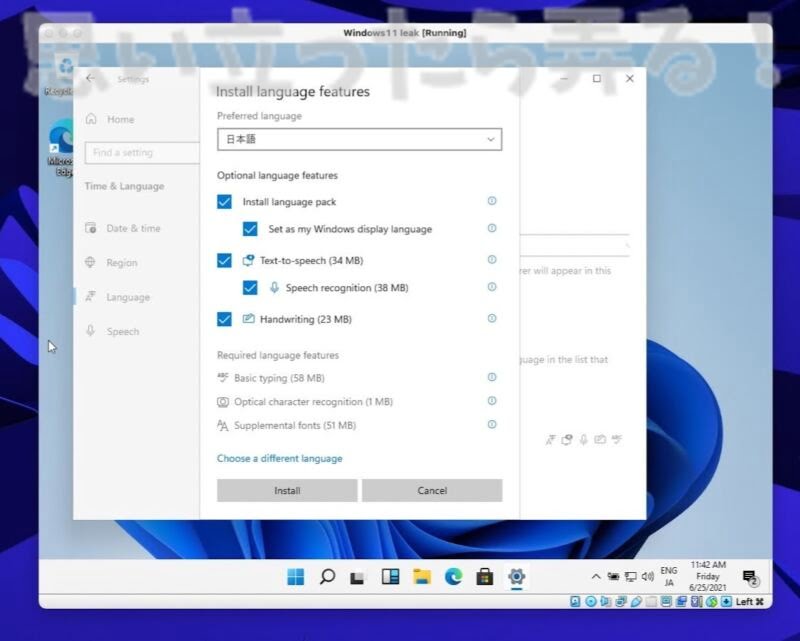800x641 pixels.
Task: Open clock and calendar 11:42 AM
Action: (x=708, y=576)
